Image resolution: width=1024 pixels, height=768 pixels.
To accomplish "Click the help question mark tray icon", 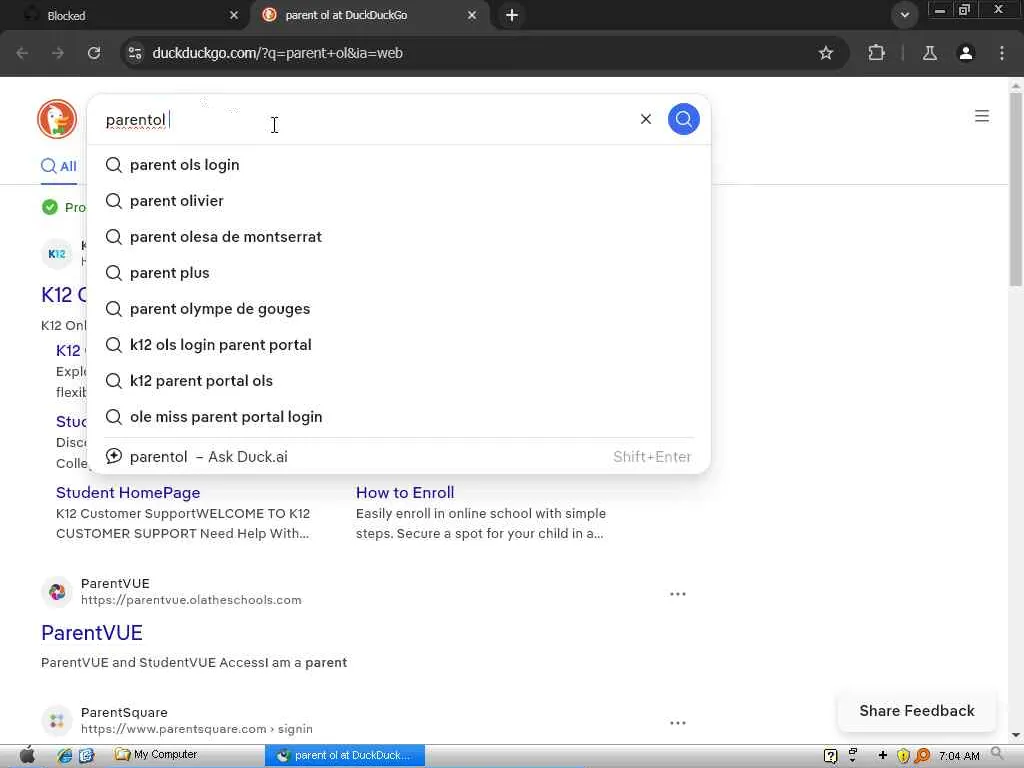I will click(830, 756).
